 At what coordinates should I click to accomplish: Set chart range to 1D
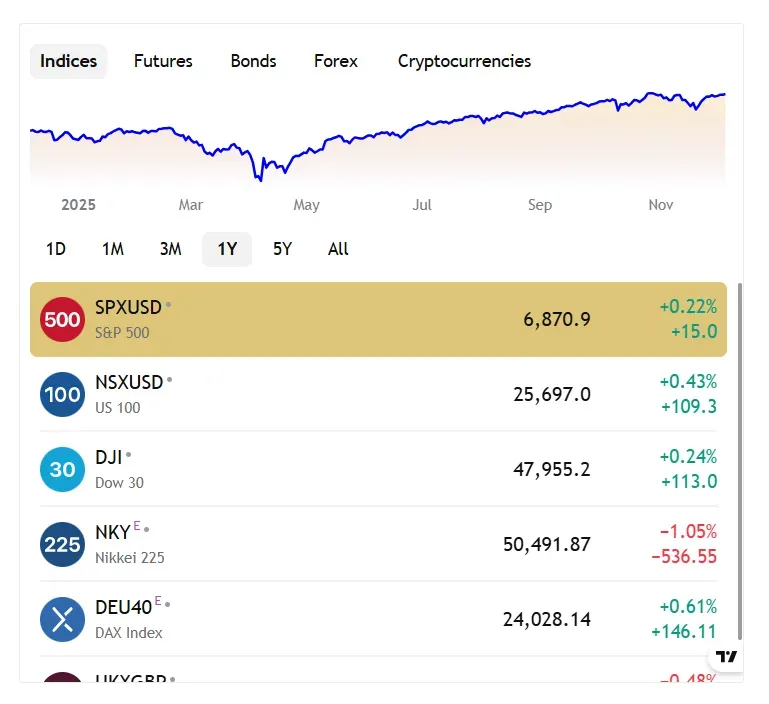(x=56, y=249)
